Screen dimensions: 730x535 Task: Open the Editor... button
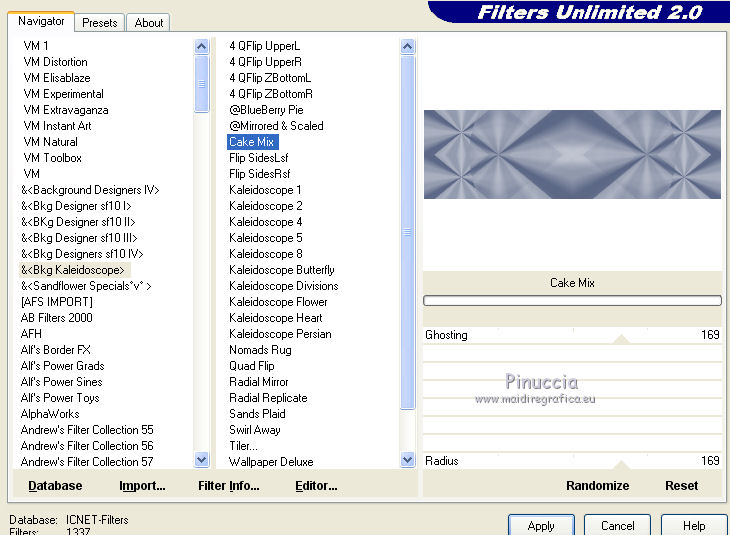(316, 486)
